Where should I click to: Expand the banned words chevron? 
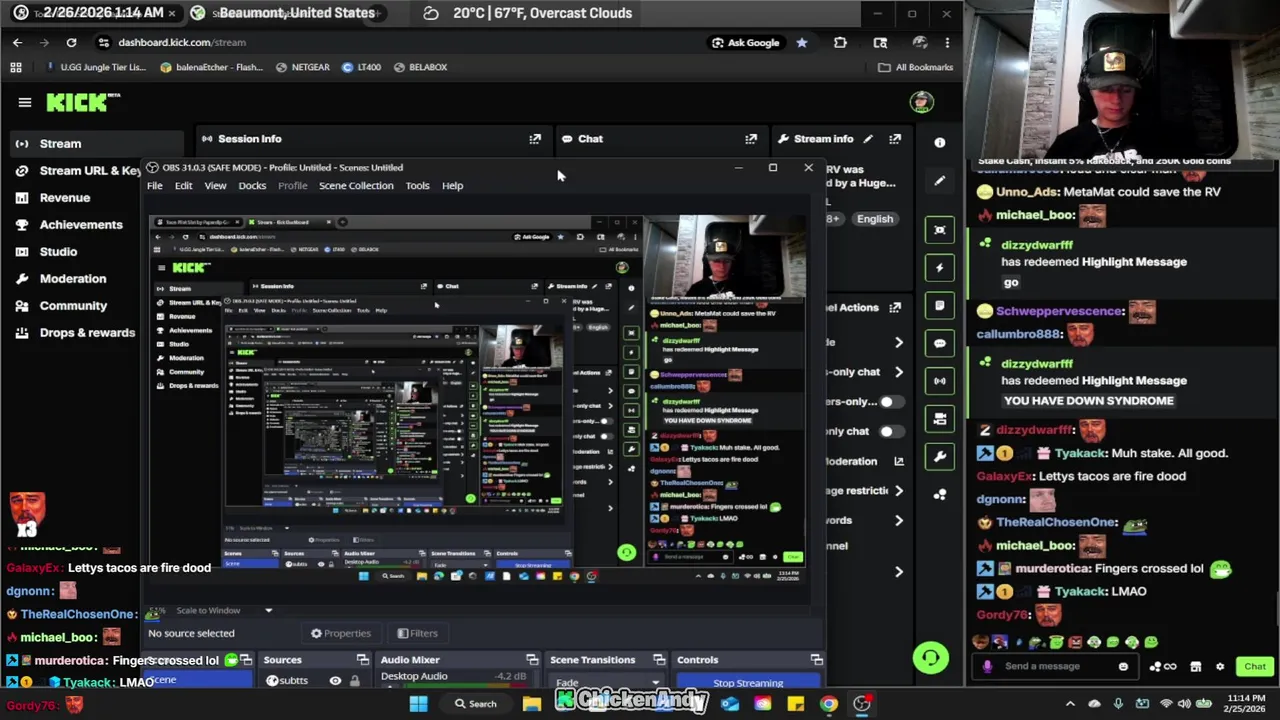click(x=898, y=520)
